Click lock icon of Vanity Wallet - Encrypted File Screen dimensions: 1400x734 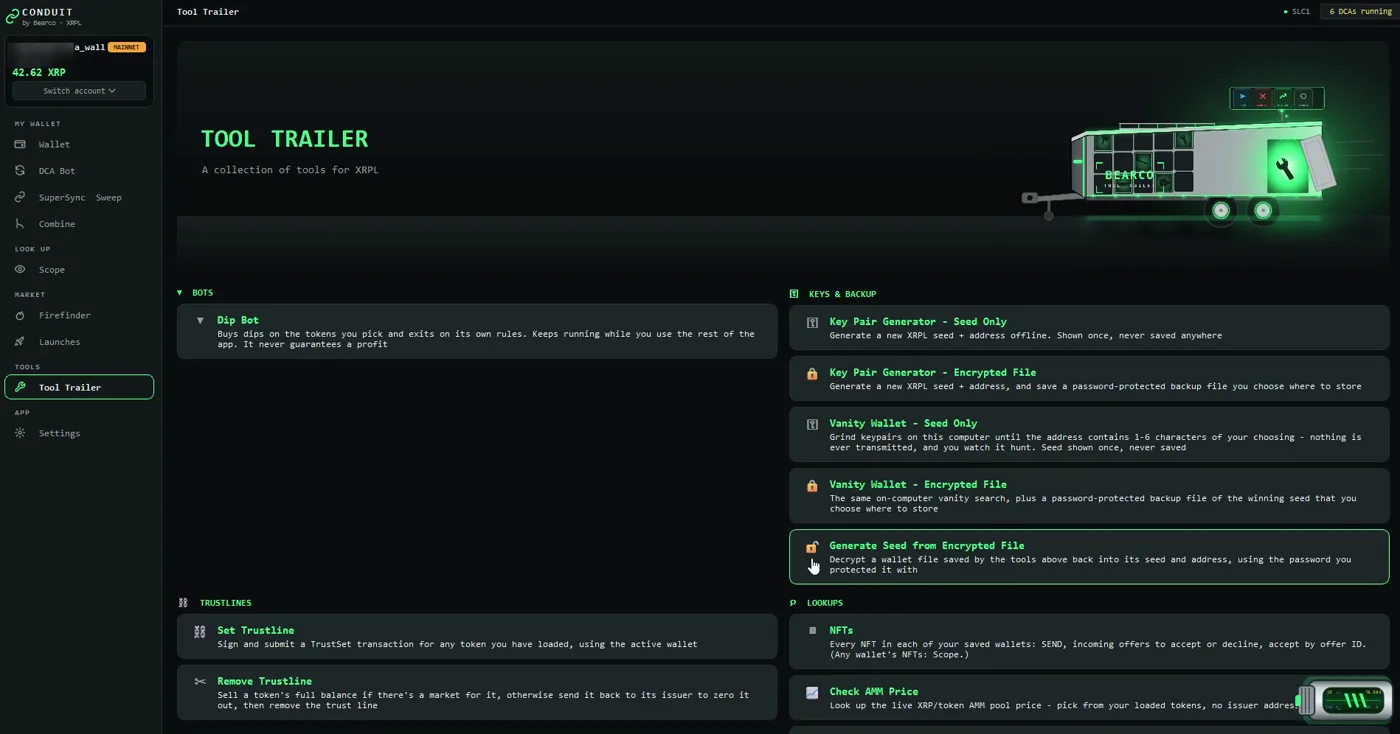point(812,485)
